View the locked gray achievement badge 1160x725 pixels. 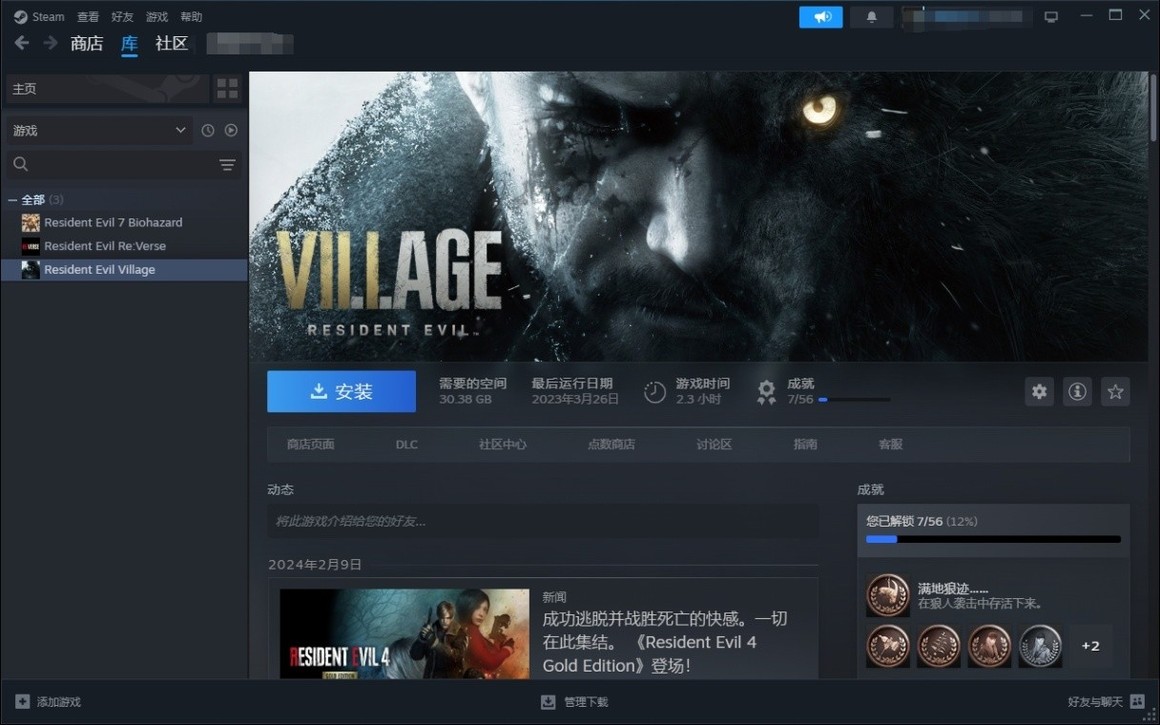pos(1040,646)
